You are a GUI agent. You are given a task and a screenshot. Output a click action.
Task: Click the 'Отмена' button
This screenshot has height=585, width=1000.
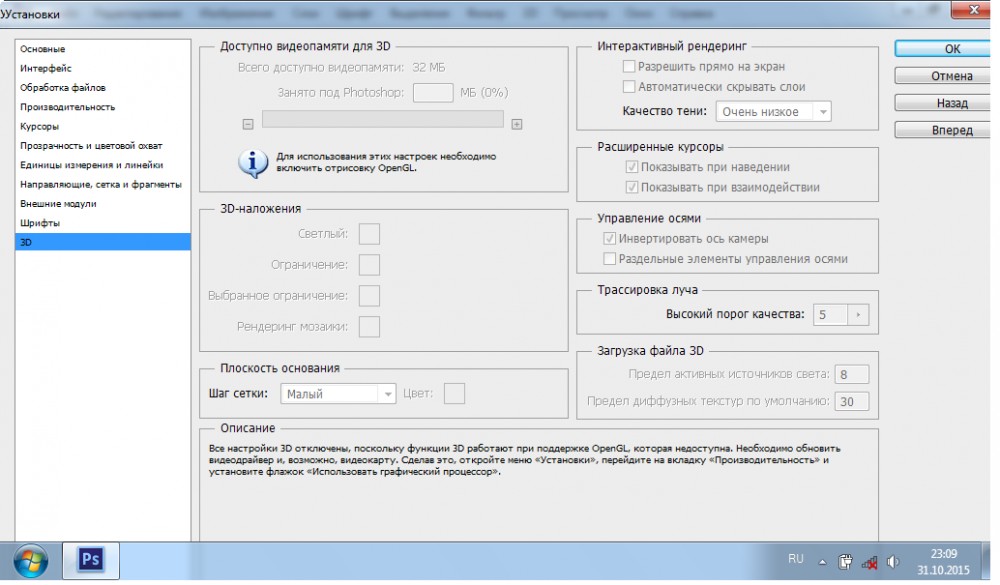point(951,76)
